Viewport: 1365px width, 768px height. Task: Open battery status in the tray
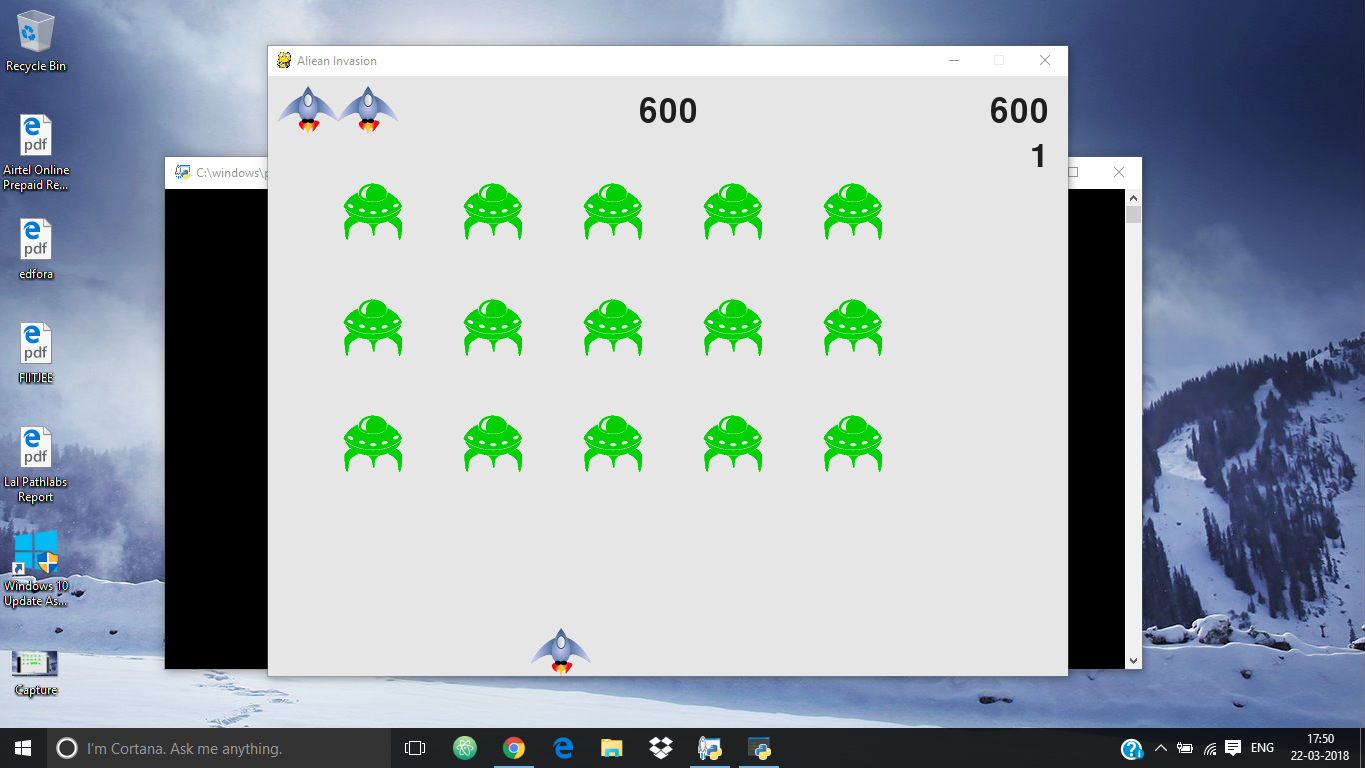tap(1185, 748)
